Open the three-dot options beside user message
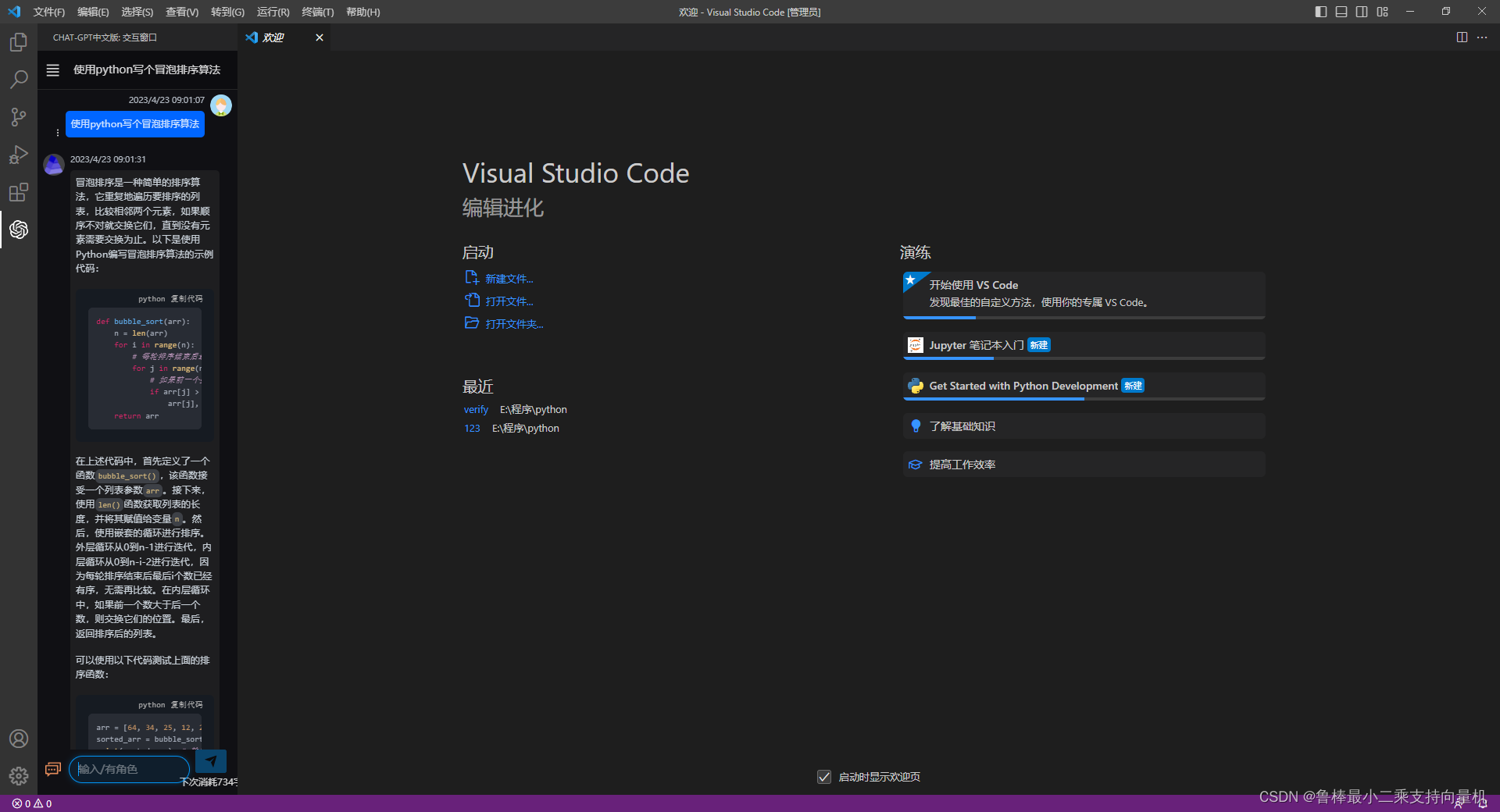Screen dimensions: 1500x812 [x=58, y=133]
